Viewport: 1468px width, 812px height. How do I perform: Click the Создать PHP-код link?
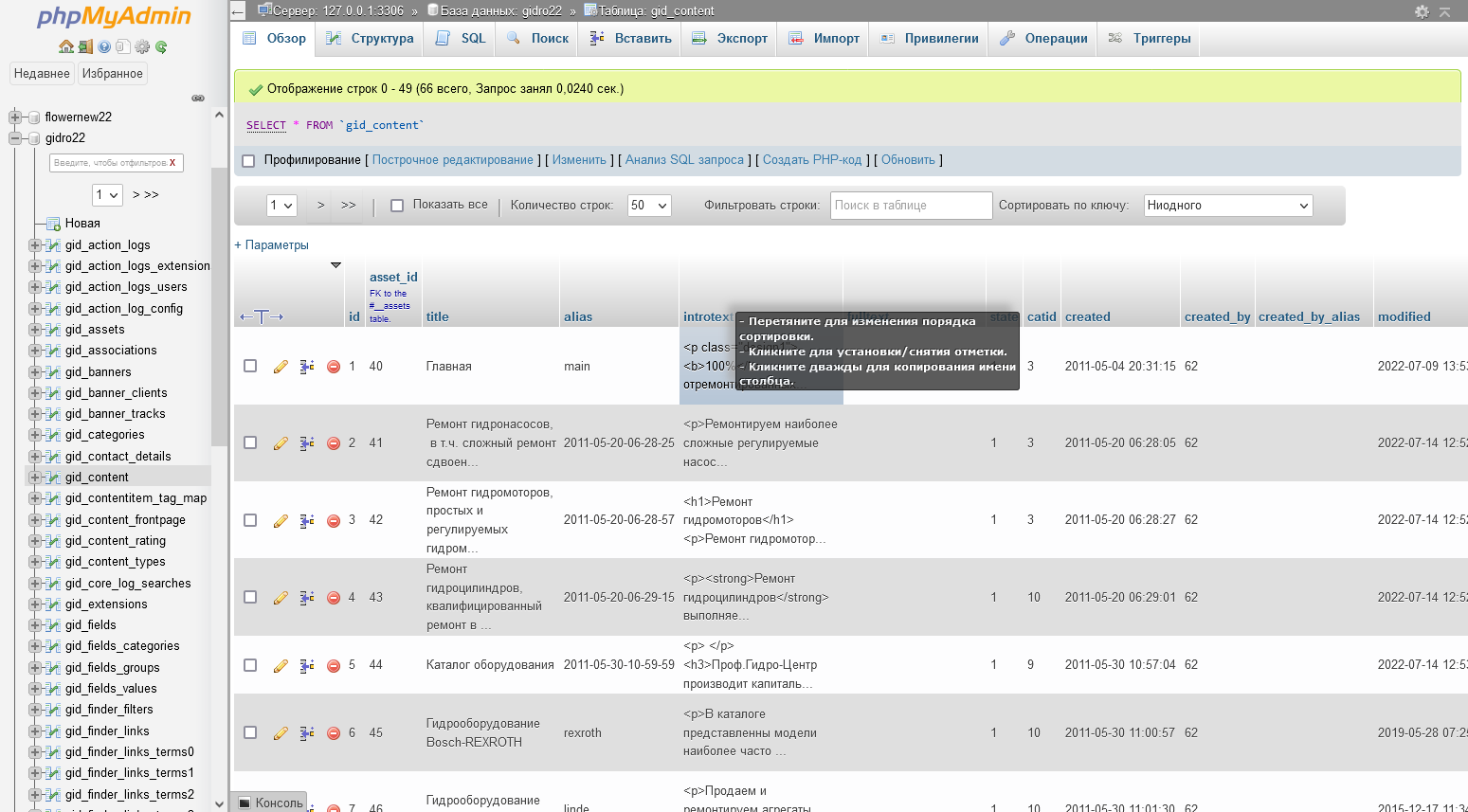[811, 160]
